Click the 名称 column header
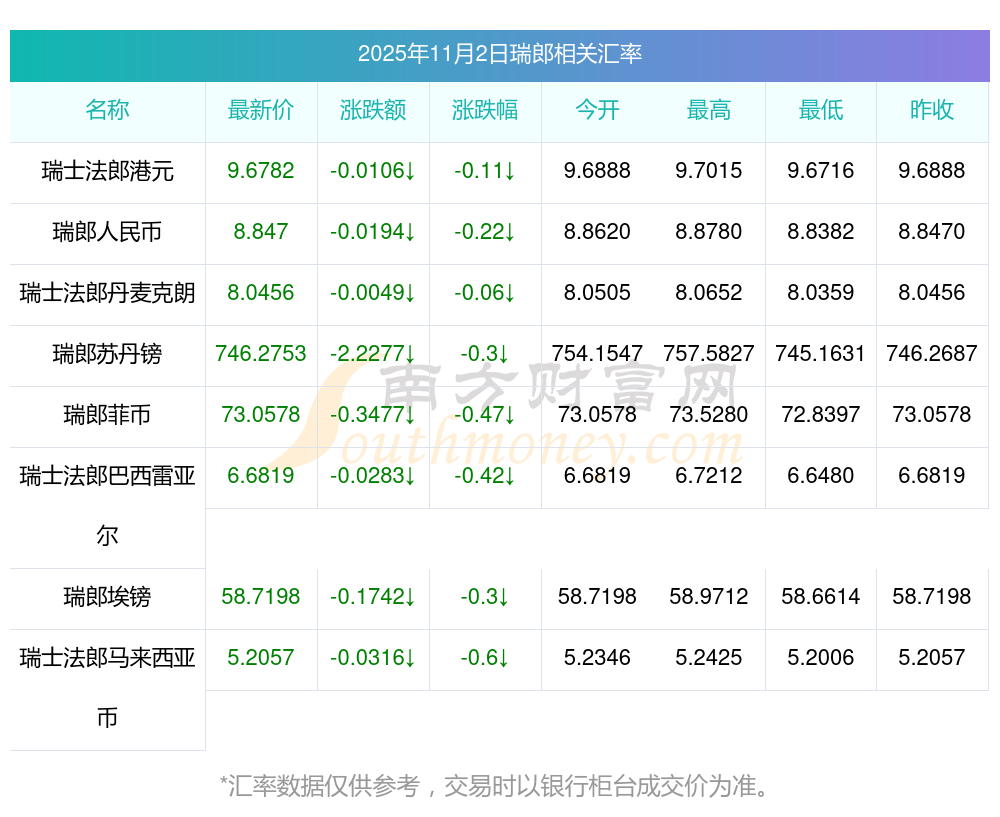Viewport: 1000px width, 817px height. pos(107,110)
